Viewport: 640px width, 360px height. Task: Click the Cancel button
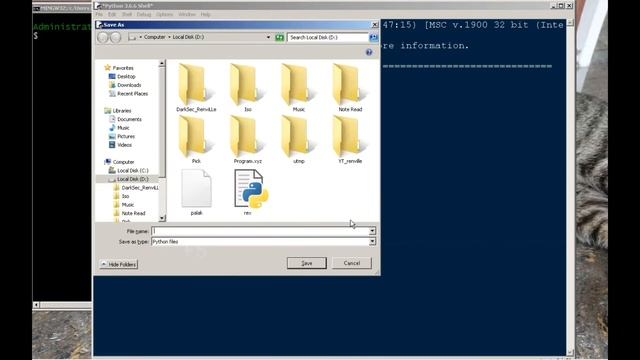[x=352, y=263]
